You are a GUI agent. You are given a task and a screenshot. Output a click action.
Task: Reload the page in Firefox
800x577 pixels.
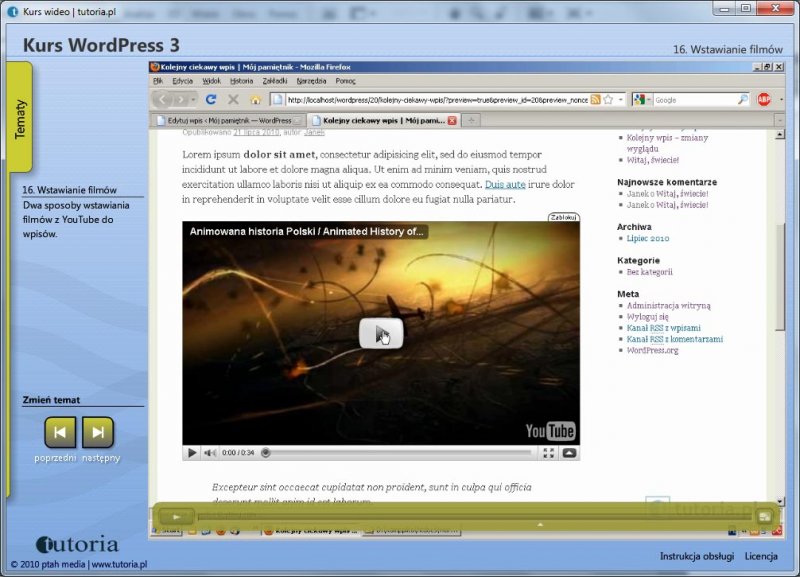tap(211, 100)
